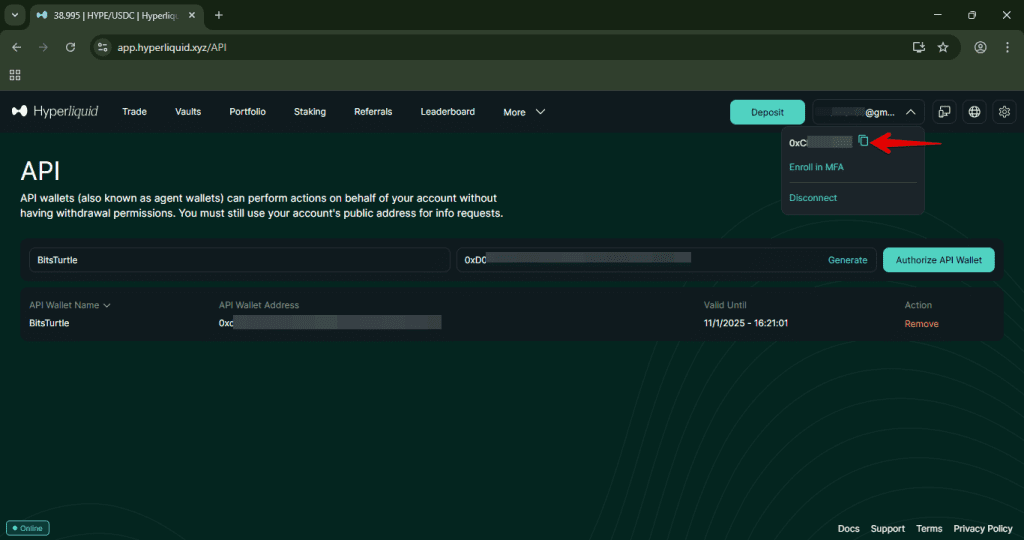This screenshot has height=540, width=1024.
Task: Open the browser profile icon
Action: point(980,47)
